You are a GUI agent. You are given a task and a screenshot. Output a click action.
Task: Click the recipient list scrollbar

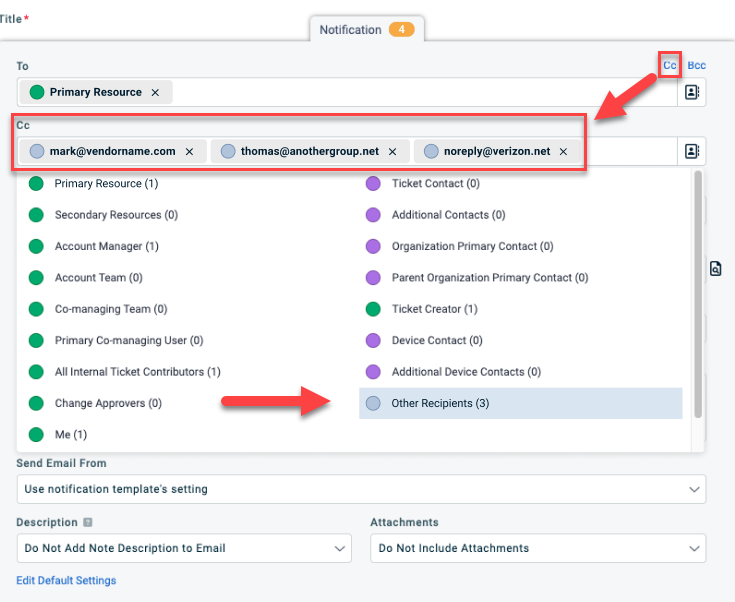pyautogui.click(x=697, y=290)
